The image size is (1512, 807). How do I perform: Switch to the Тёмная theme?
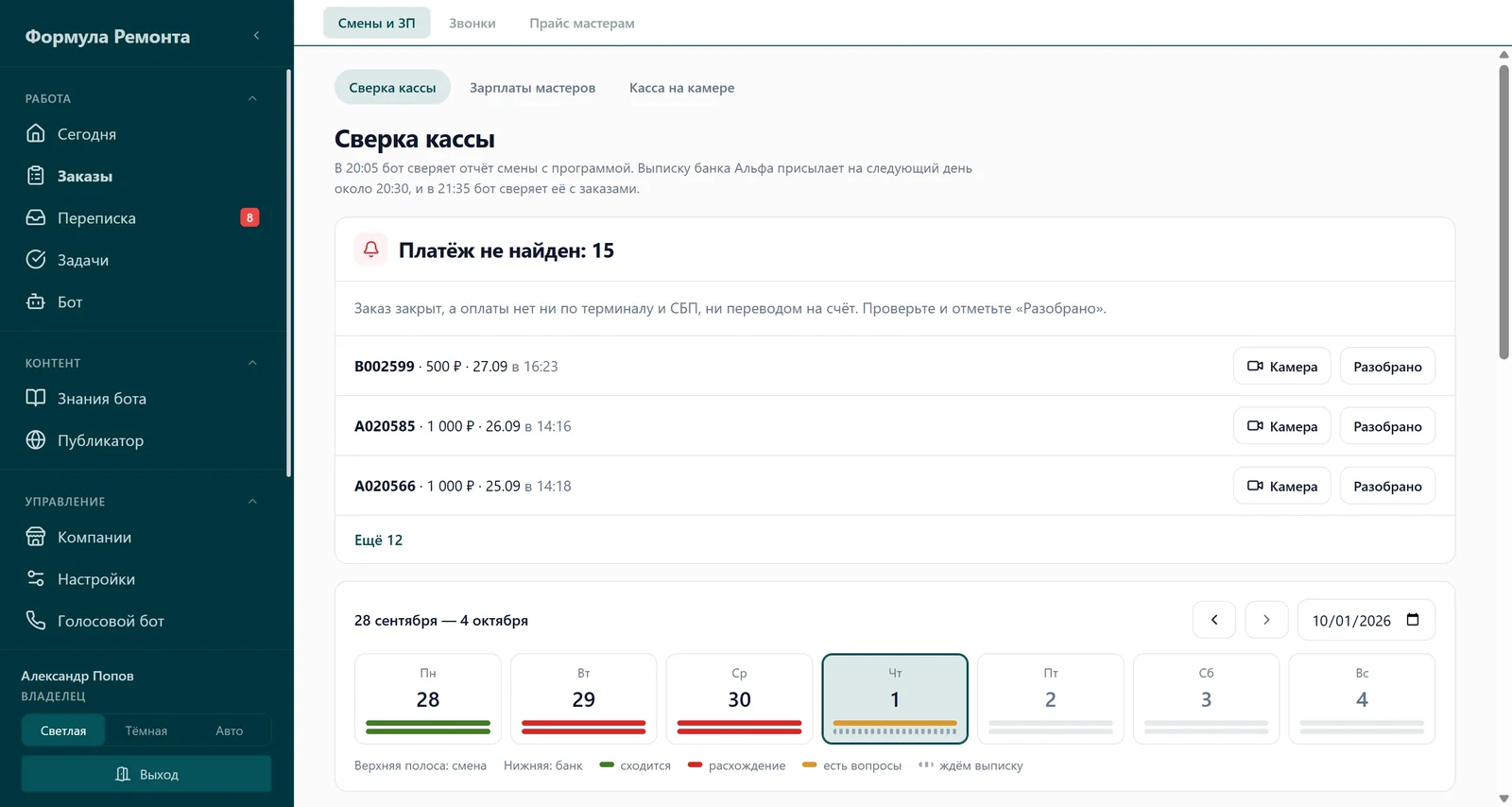tap(146, 730)
